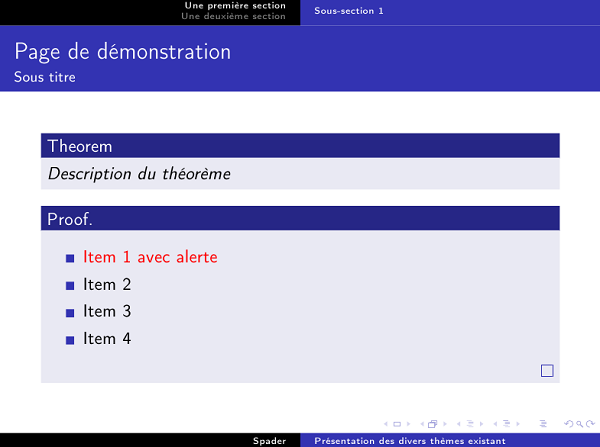Click the go back curved arrow icon
The image size is (600, 447).
tap(568, 424)
